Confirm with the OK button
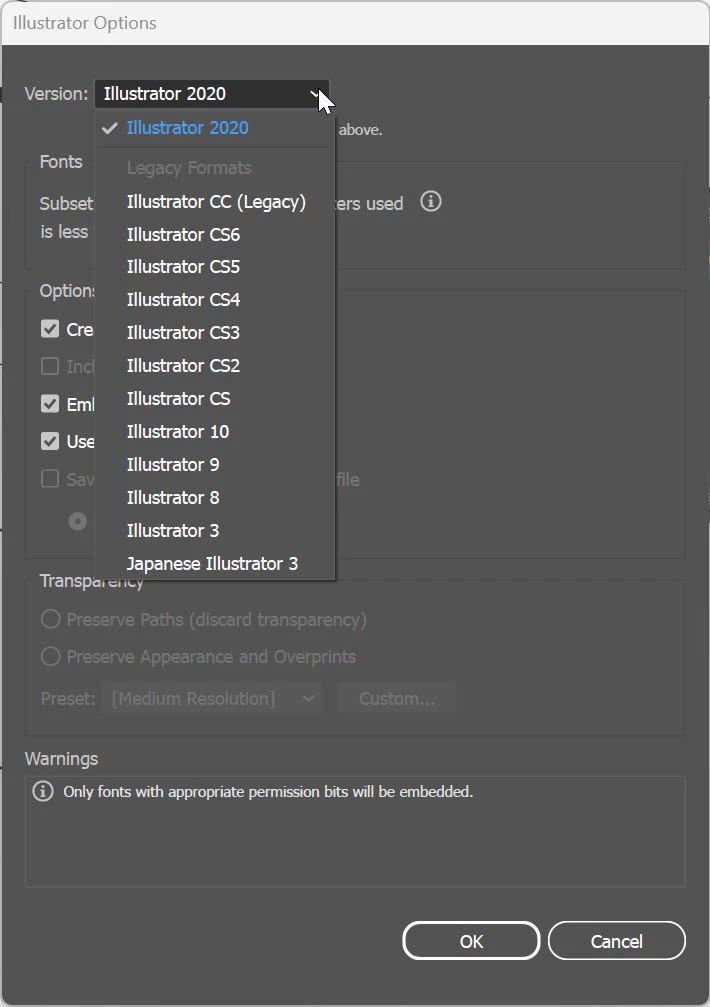Image resolution: width=710 pixels, height=1007 pixels. [471, 941]
